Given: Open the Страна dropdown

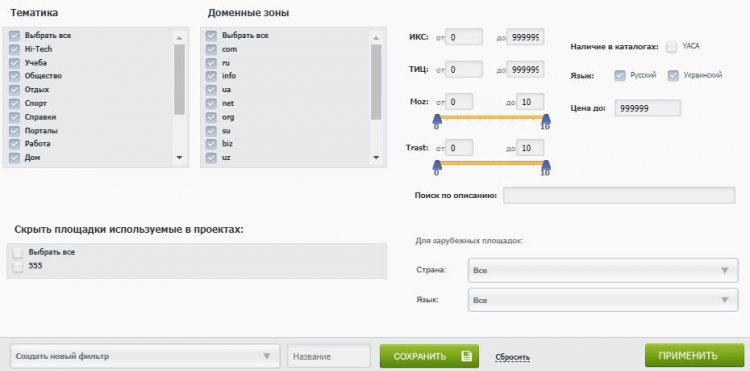Looking at the screenshot, I should [603, 271].
